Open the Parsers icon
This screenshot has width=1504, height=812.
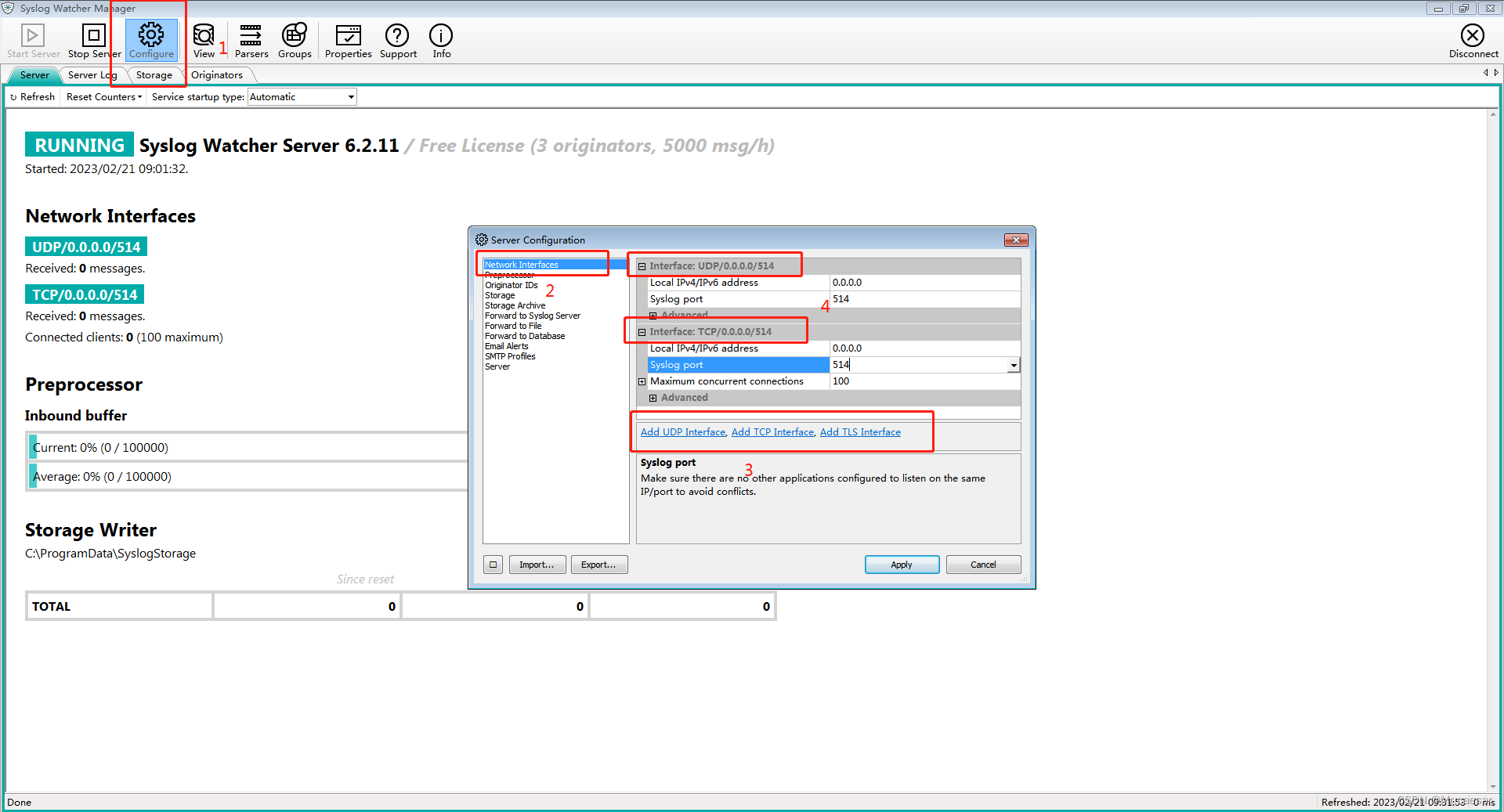[x=251, y=35]
